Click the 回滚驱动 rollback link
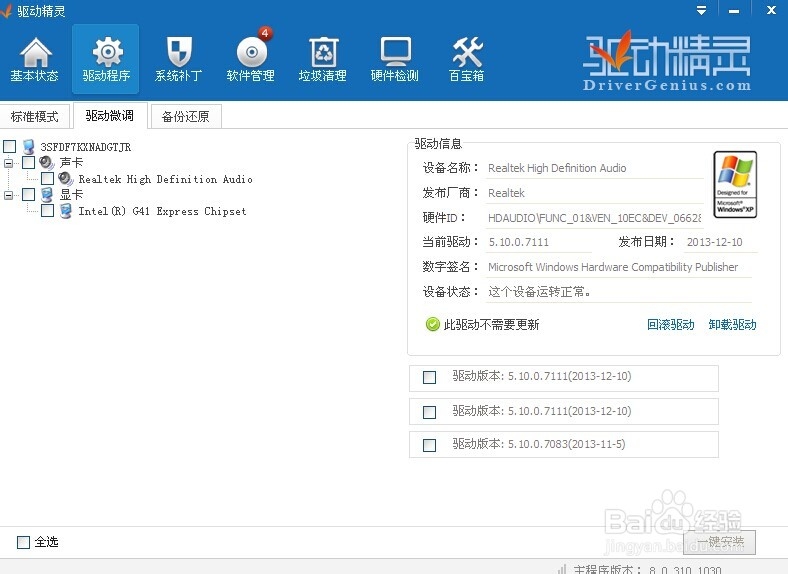 670,325
